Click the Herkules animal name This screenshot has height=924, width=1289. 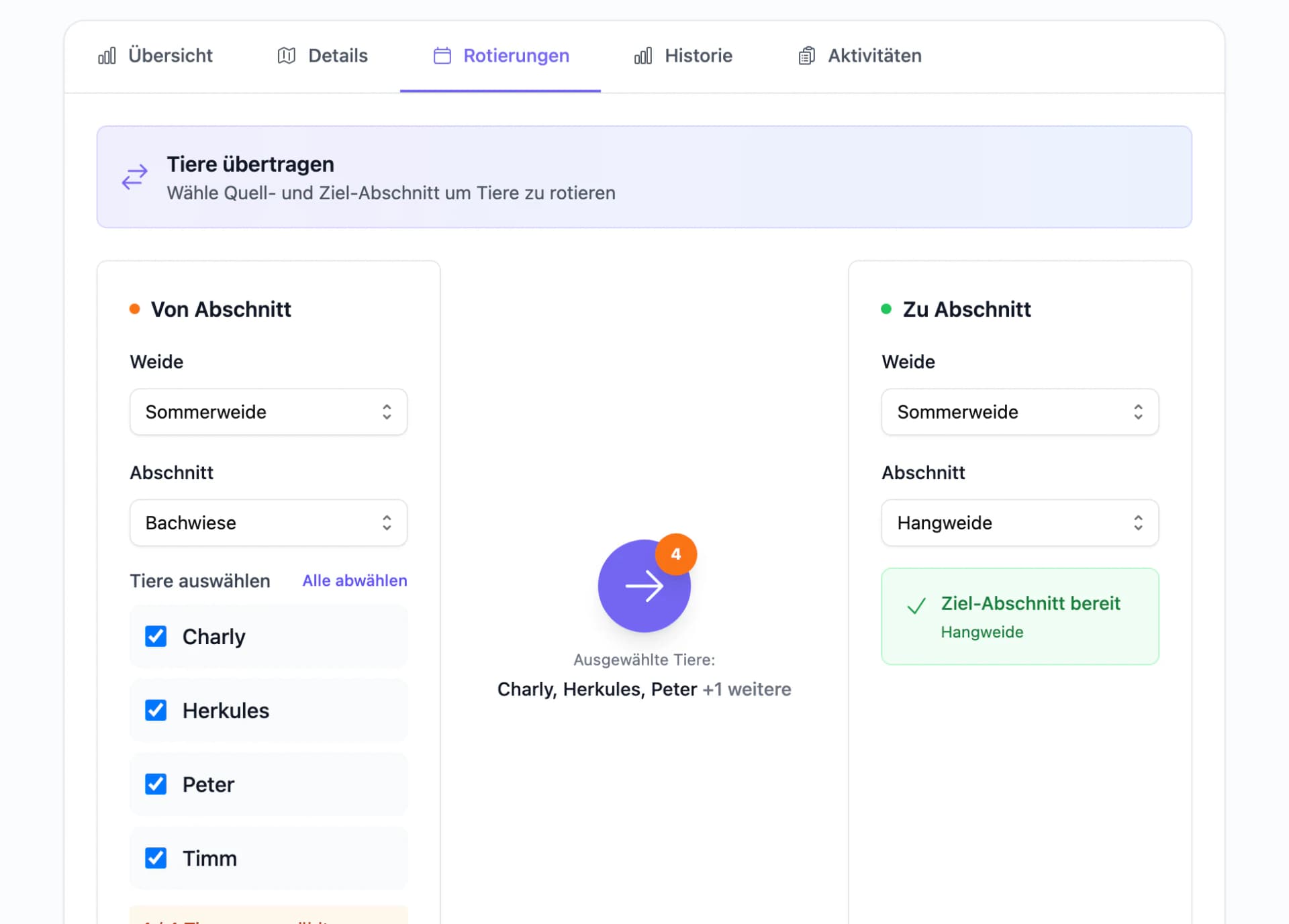(x=226, y=711)
